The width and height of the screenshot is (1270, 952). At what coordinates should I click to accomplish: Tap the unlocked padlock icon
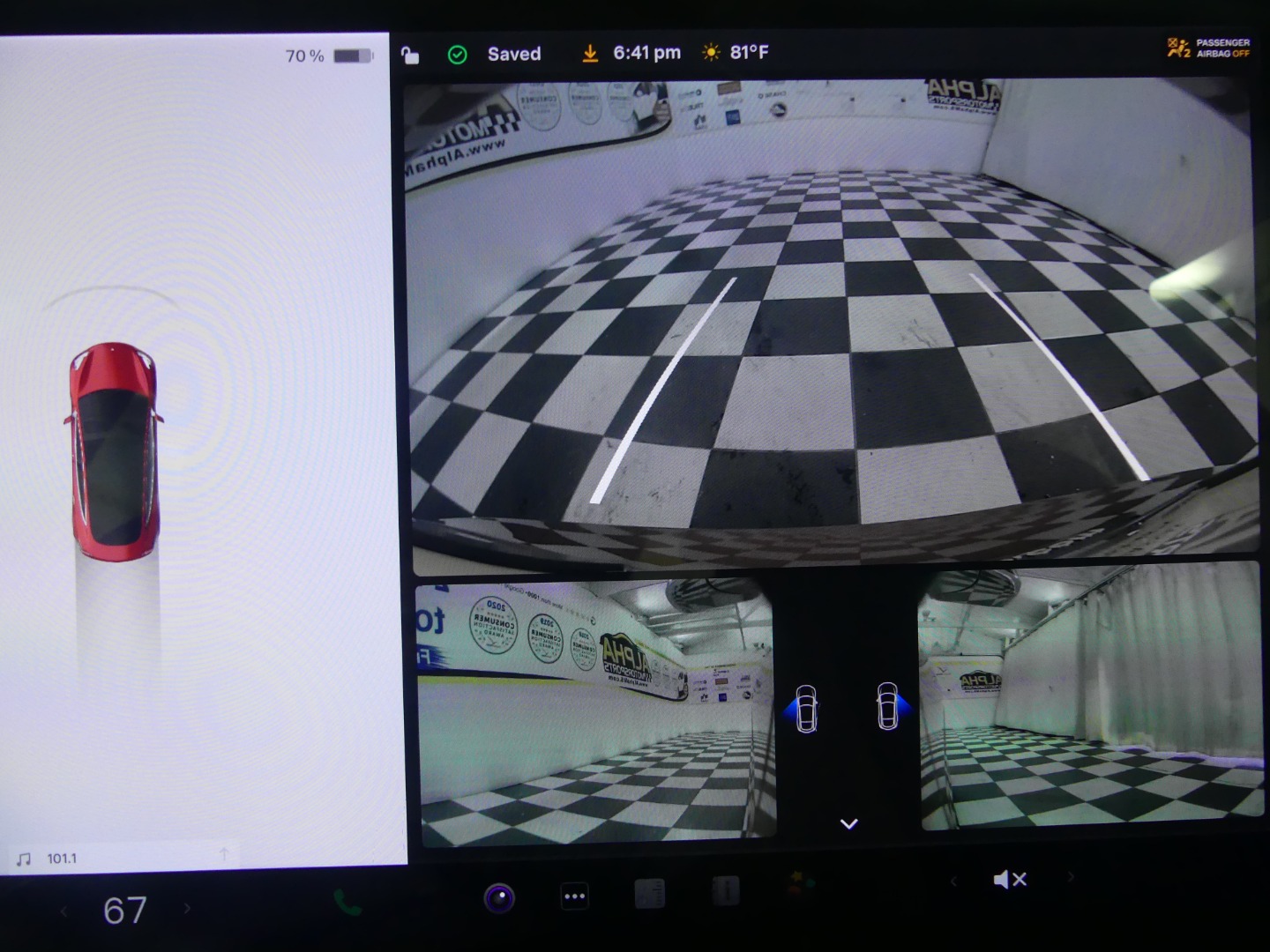pyautogui.click(x=410, y=56)
